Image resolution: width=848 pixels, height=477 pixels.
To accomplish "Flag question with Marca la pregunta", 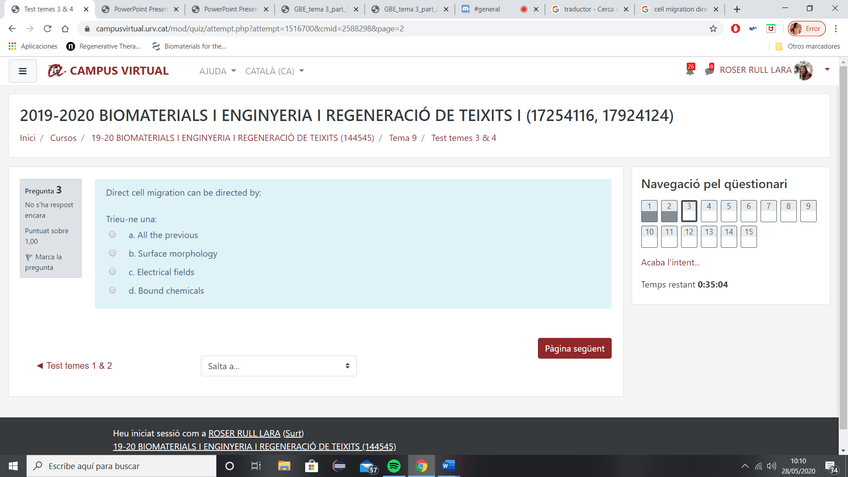I will coord(44,262).
